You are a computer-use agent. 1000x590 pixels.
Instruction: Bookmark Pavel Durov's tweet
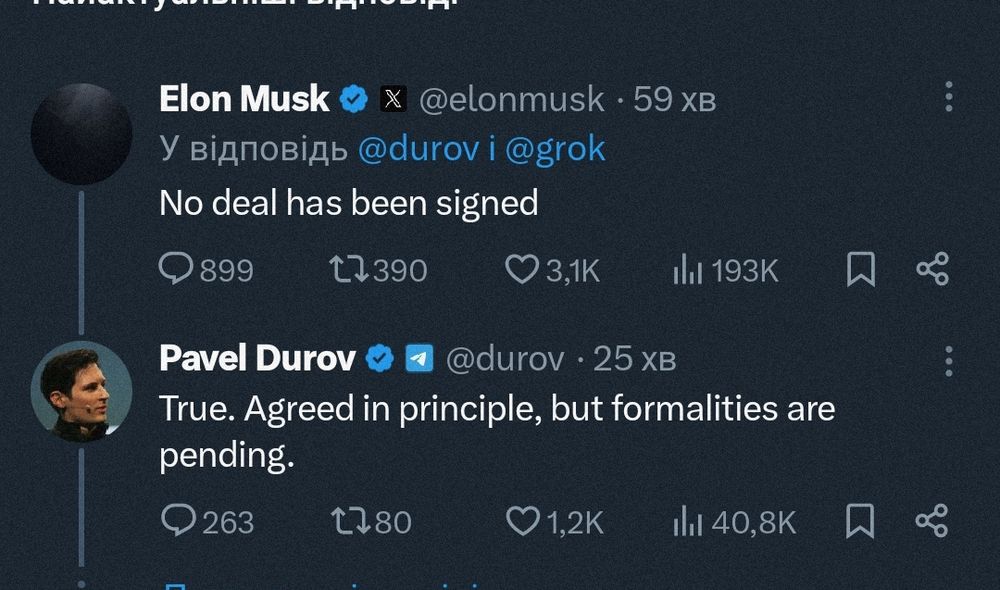(860, 520)
